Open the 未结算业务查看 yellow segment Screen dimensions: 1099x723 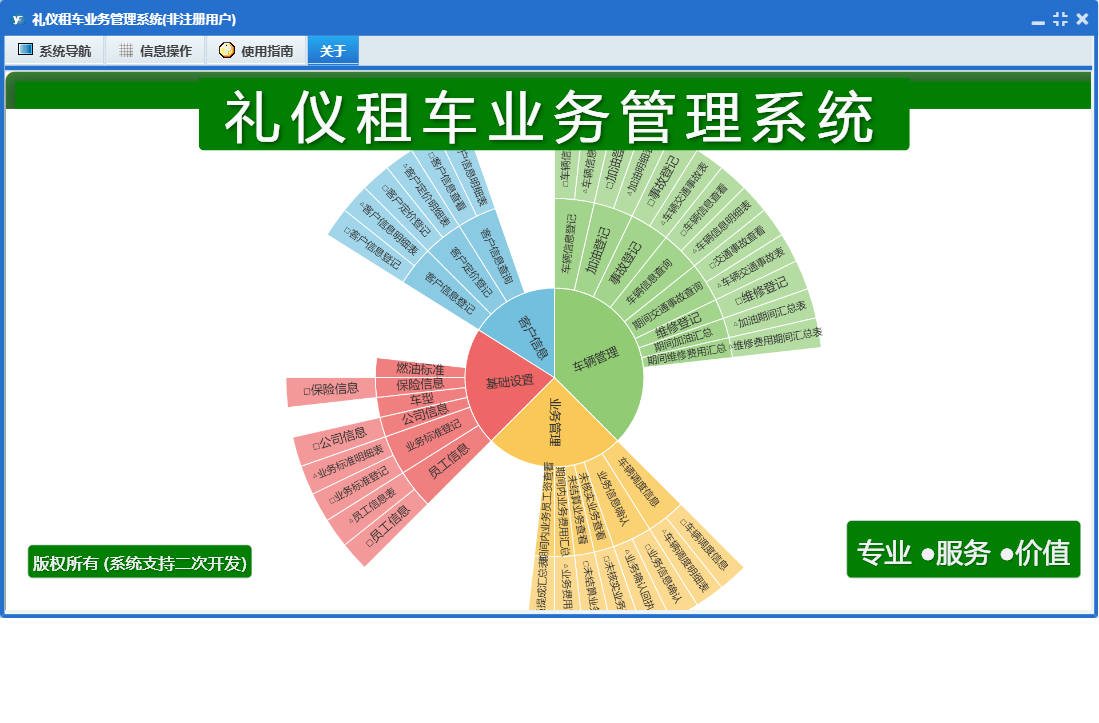[578, 509]
